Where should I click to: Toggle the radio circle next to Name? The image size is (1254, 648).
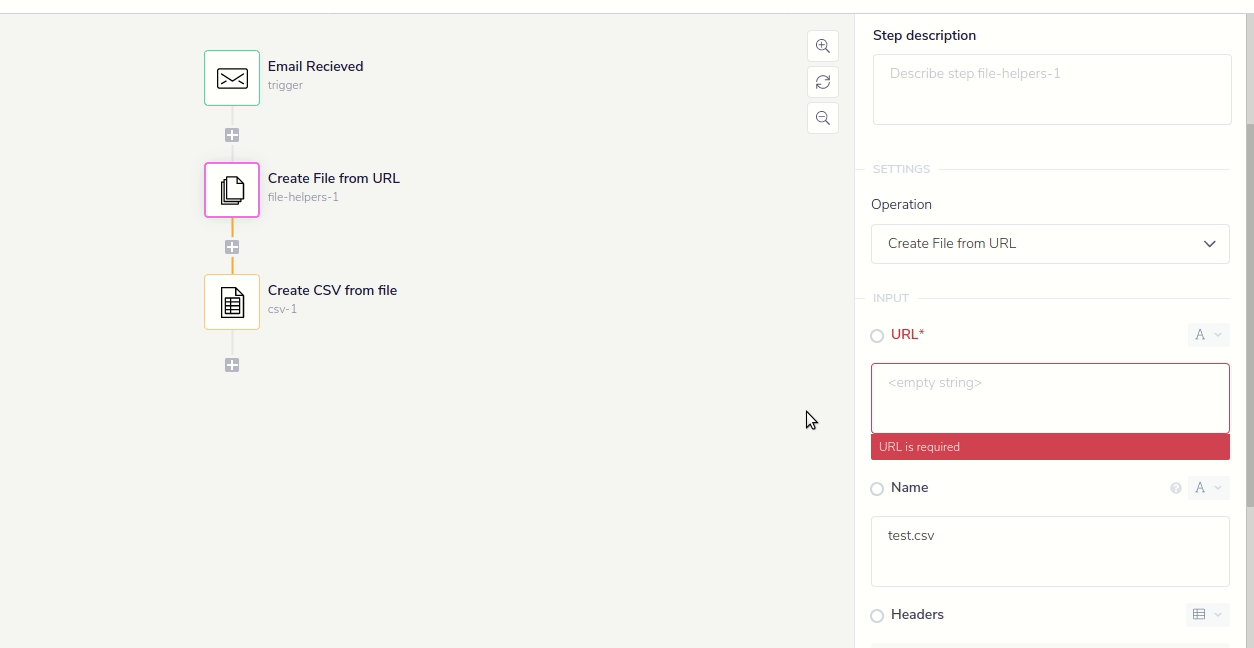click(x=877, y=489)
